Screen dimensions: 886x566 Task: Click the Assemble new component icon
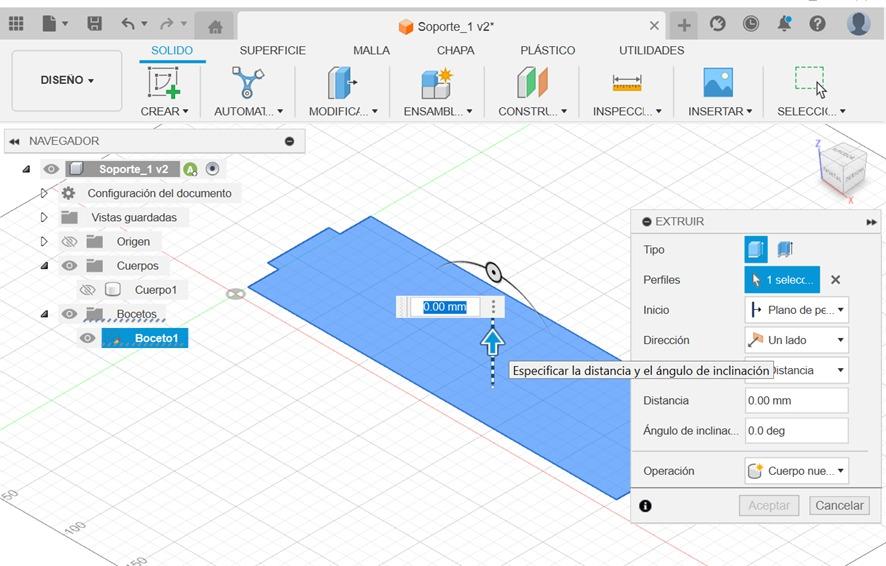pos(437,83)
